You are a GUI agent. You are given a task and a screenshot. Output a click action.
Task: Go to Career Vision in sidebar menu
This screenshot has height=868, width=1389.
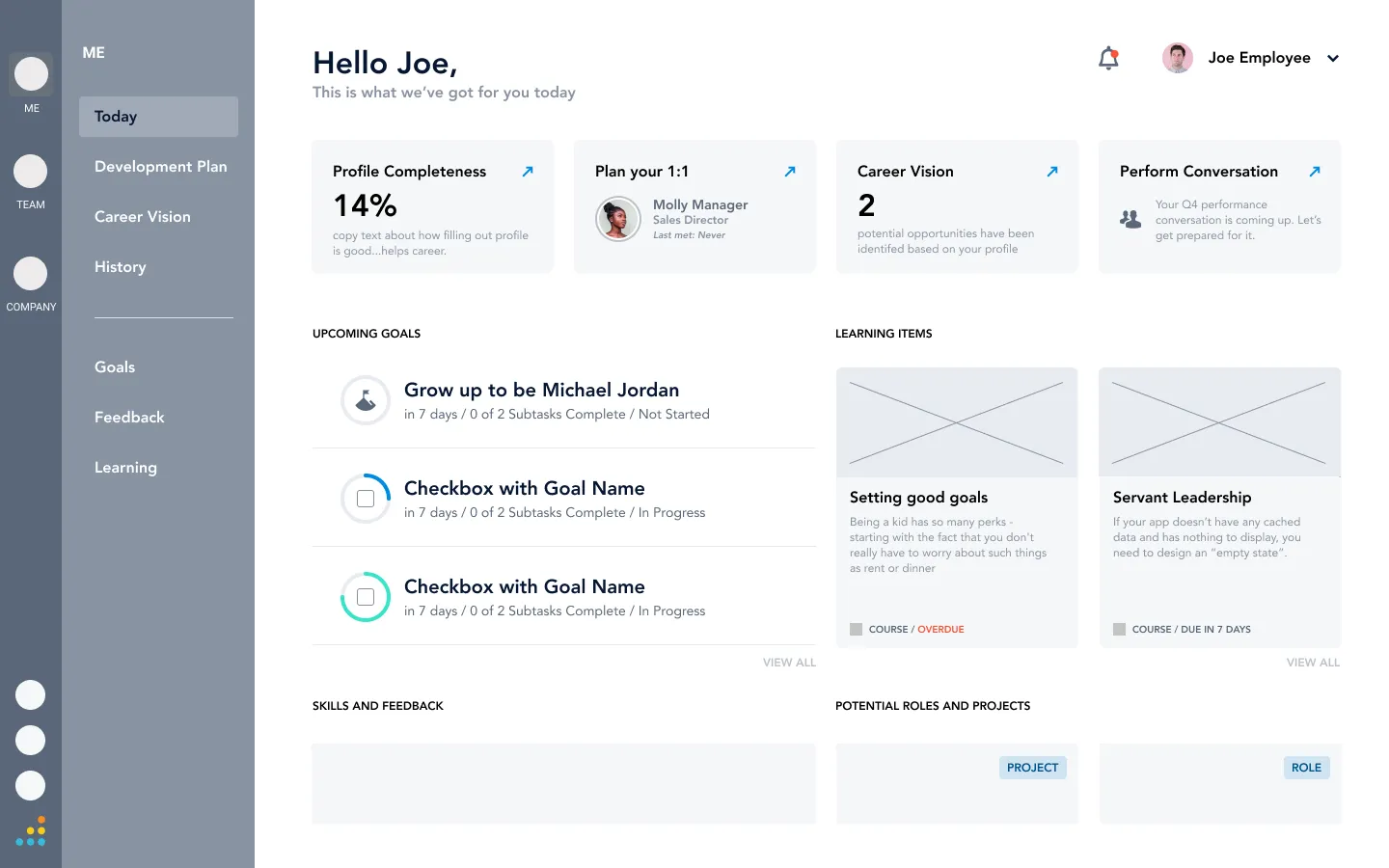pyautogui.click(x=143, y=217)
